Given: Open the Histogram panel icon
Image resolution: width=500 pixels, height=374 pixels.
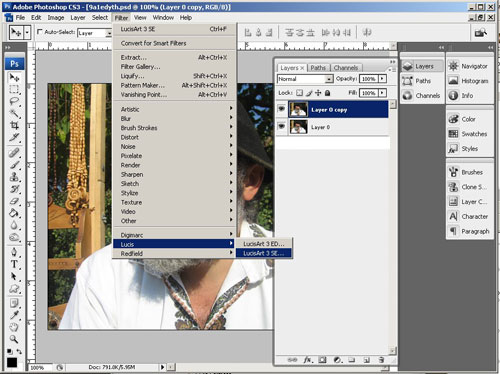Looking at the screenshot, I should (453, 81).
